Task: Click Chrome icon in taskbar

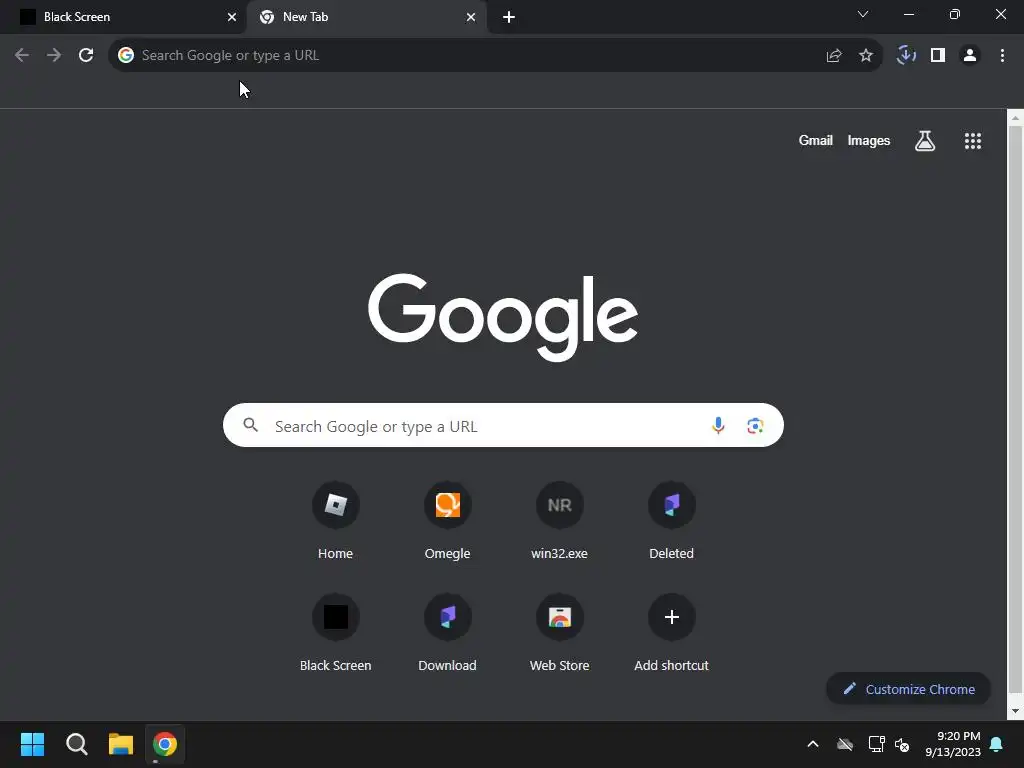Action: (x=165, y=744)
